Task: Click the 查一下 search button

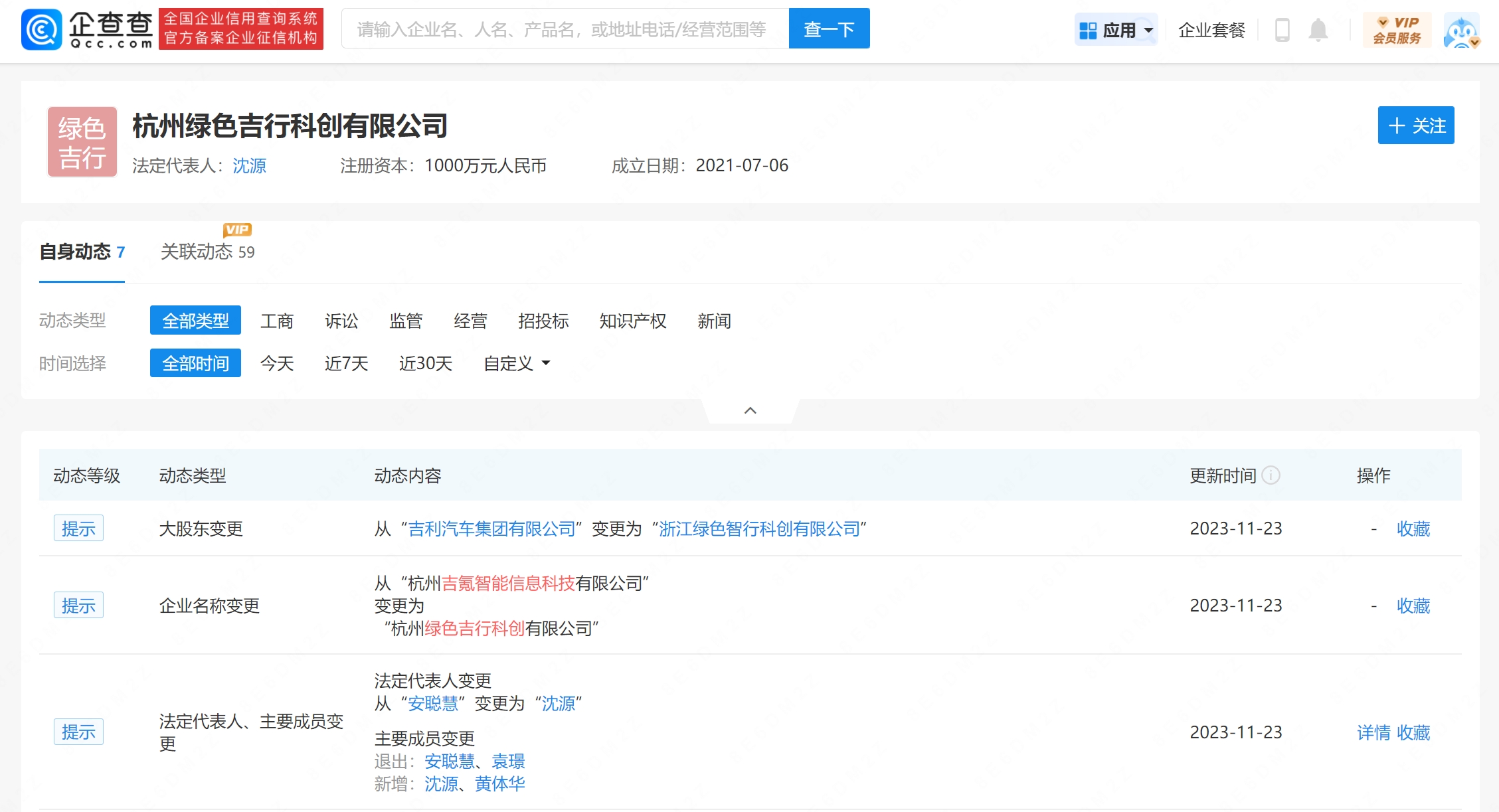Action: (x=829, y=29)
